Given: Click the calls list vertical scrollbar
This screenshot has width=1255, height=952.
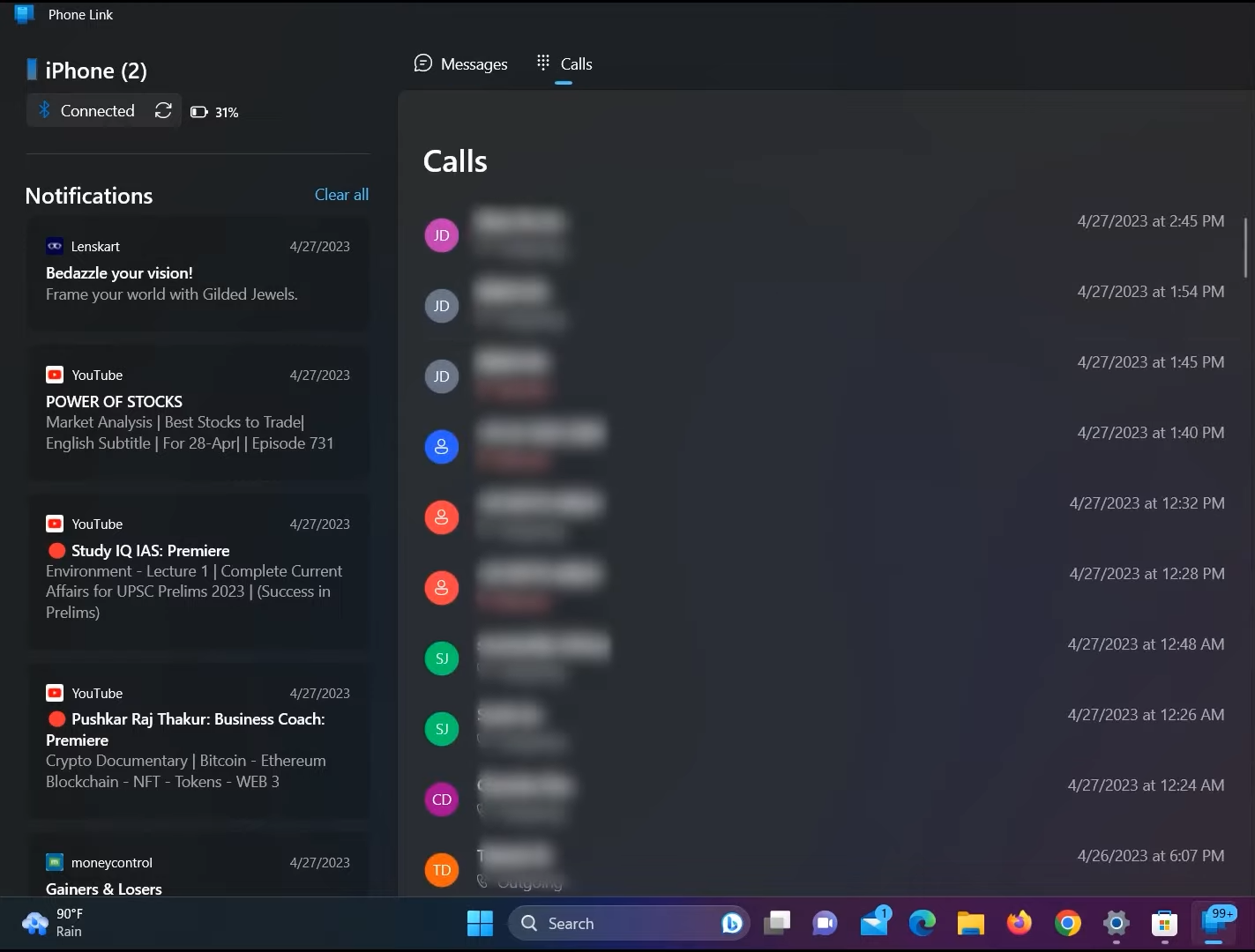Looking at the screenshot, I should coord(1245,248).
